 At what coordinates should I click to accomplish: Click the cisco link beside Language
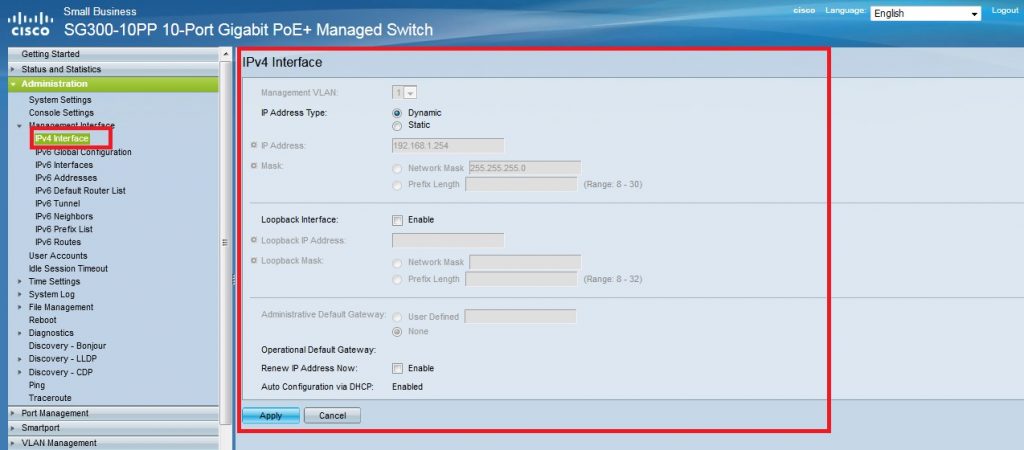point(804,10)
